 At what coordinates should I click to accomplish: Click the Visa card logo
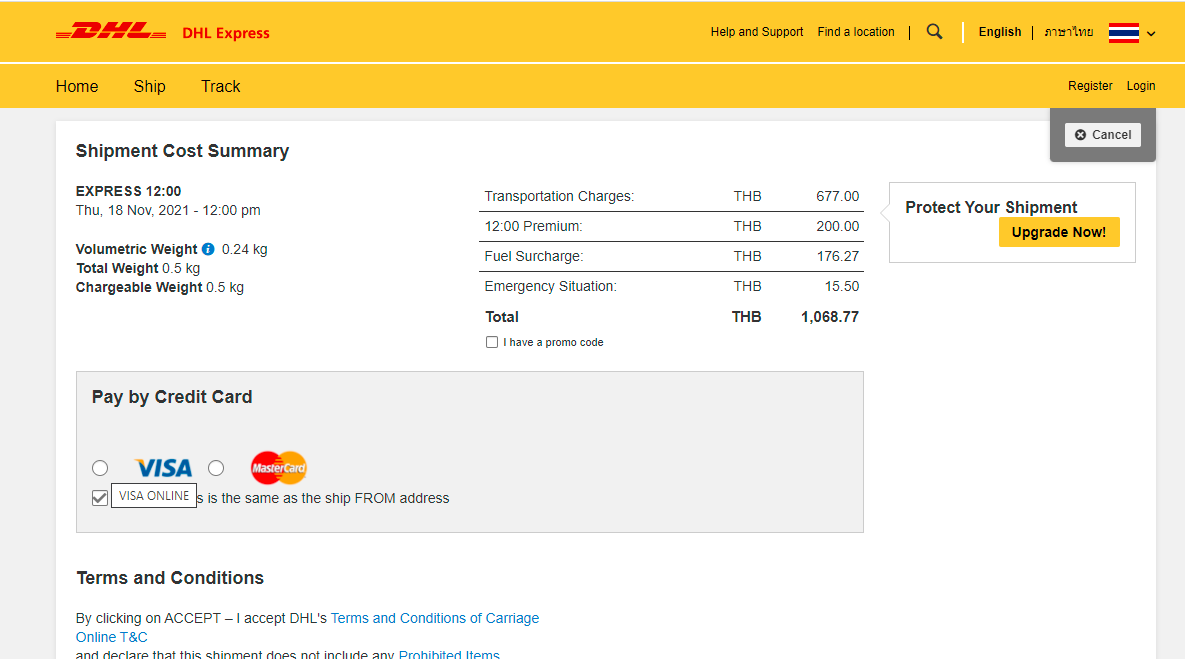tap(163, 468)
